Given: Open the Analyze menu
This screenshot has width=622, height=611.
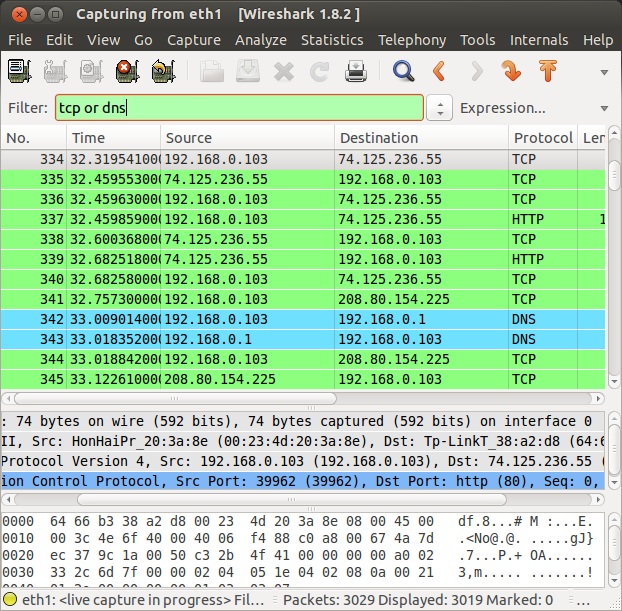Looking at the screenshot, I should [x=261, y=40].
